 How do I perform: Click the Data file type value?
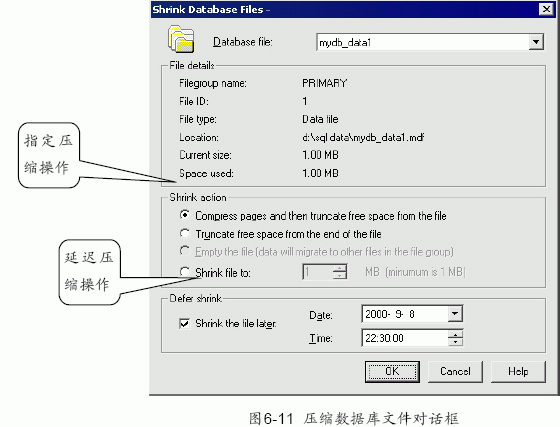[320, 119]
